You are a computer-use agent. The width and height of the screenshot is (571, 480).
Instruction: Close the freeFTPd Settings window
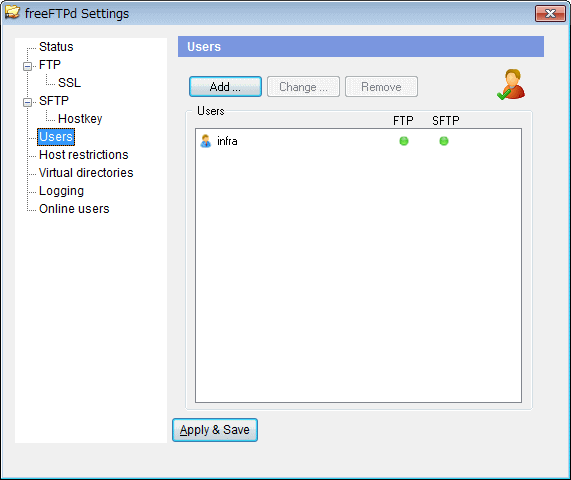click(x=550, y=13)
